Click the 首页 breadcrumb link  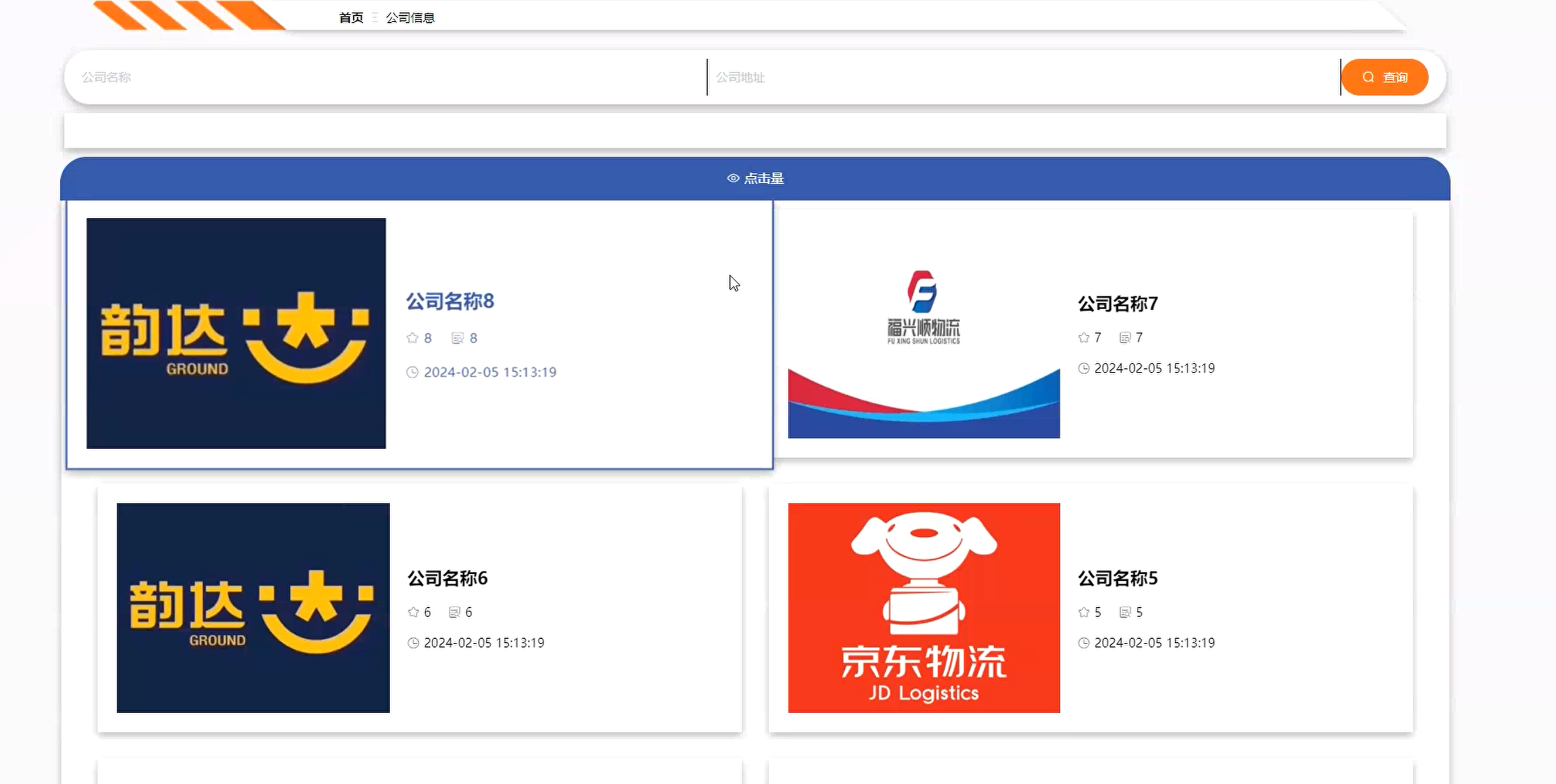(351, 18)
